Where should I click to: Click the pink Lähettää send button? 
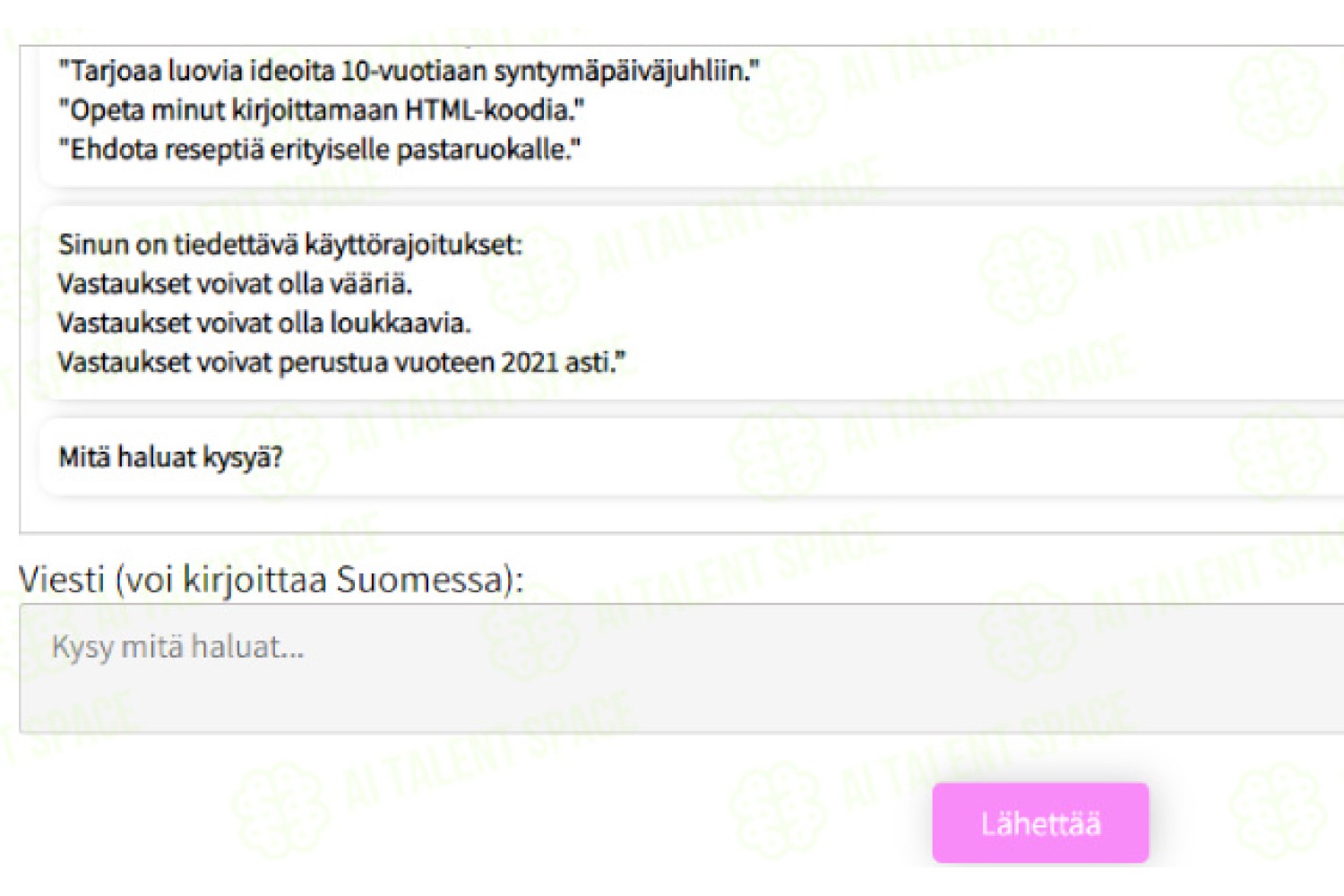coord(1040,823)
